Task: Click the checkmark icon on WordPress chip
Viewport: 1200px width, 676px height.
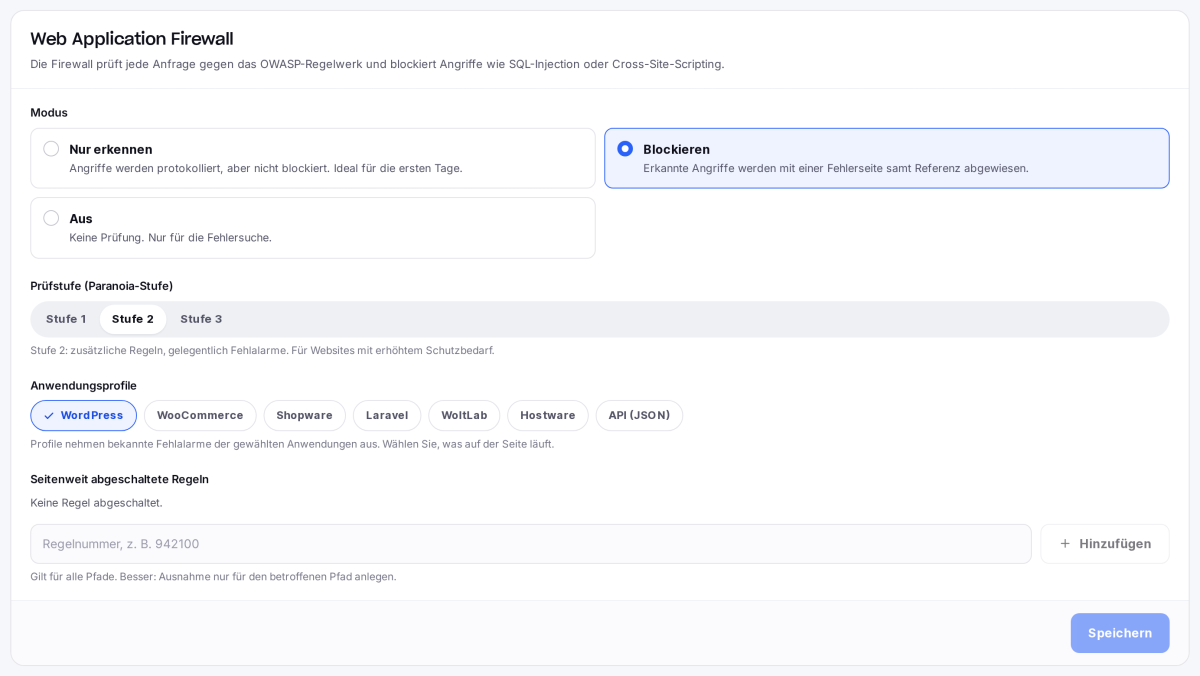Action: pos(49,416)
